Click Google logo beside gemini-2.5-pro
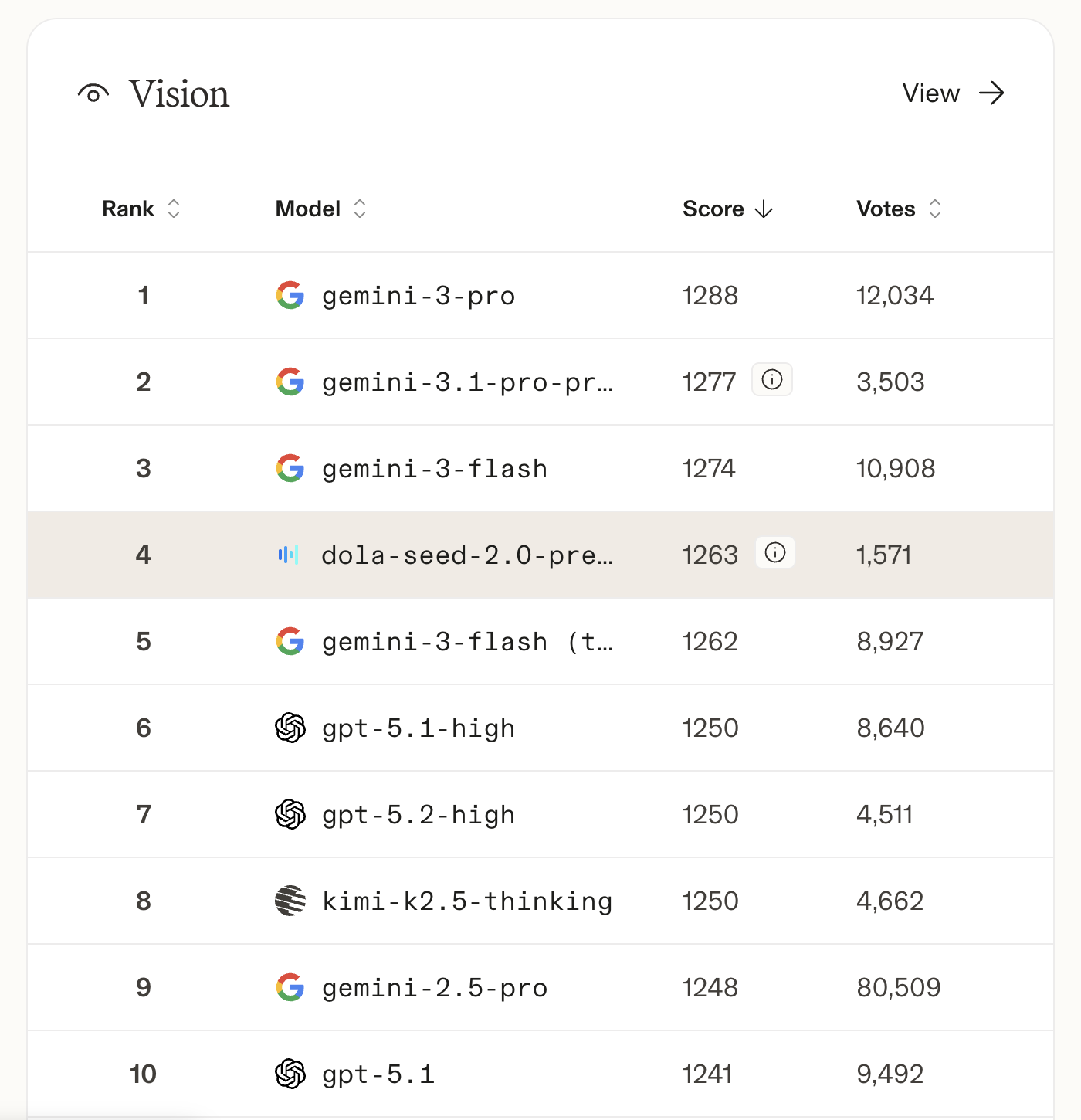This screenshot has width=1081, height=1120. 290,987
